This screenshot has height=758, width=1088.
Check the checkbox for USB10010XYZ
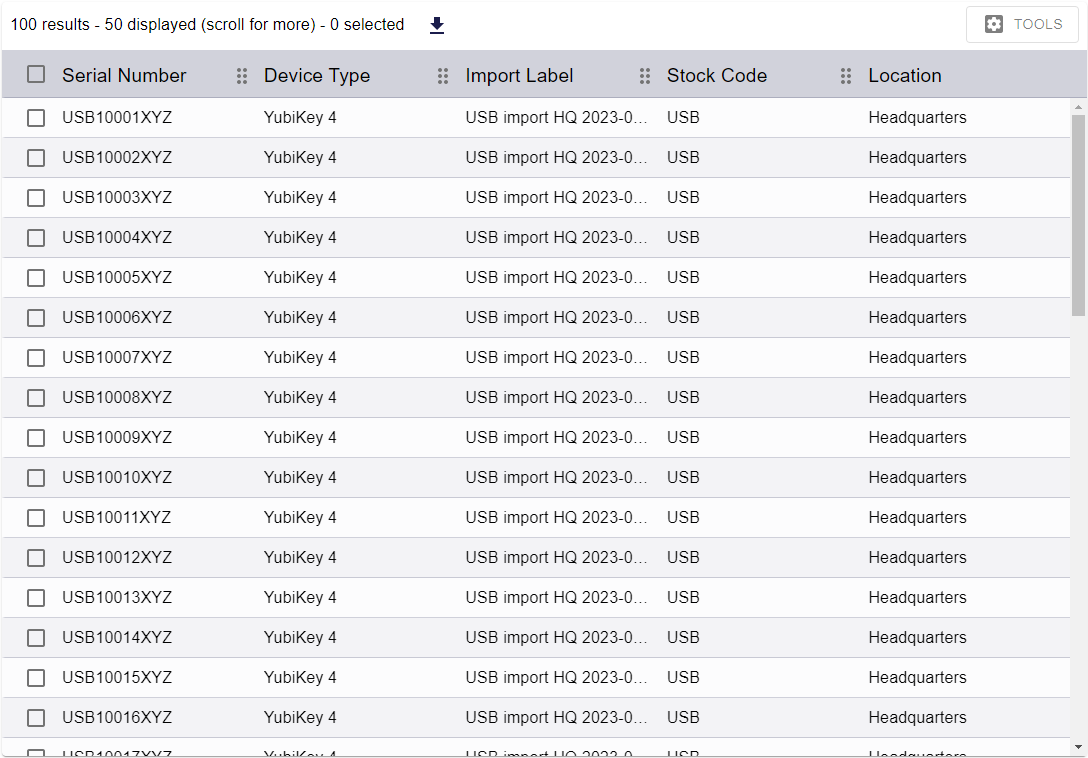[x=36, y=477]
